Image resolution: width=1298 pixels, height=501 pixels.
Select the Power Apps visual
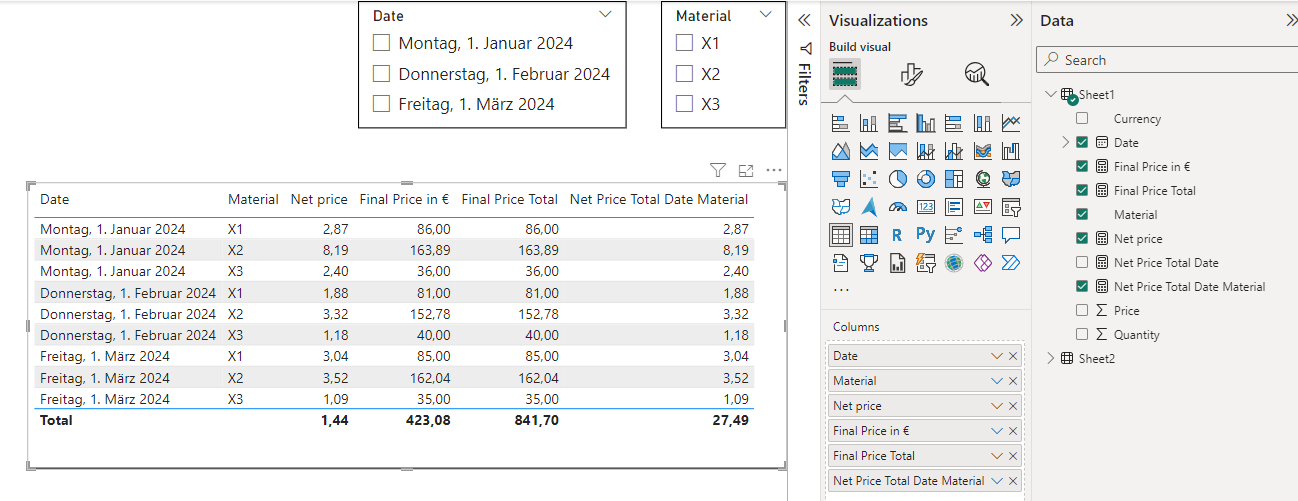[x=983, y=263]
